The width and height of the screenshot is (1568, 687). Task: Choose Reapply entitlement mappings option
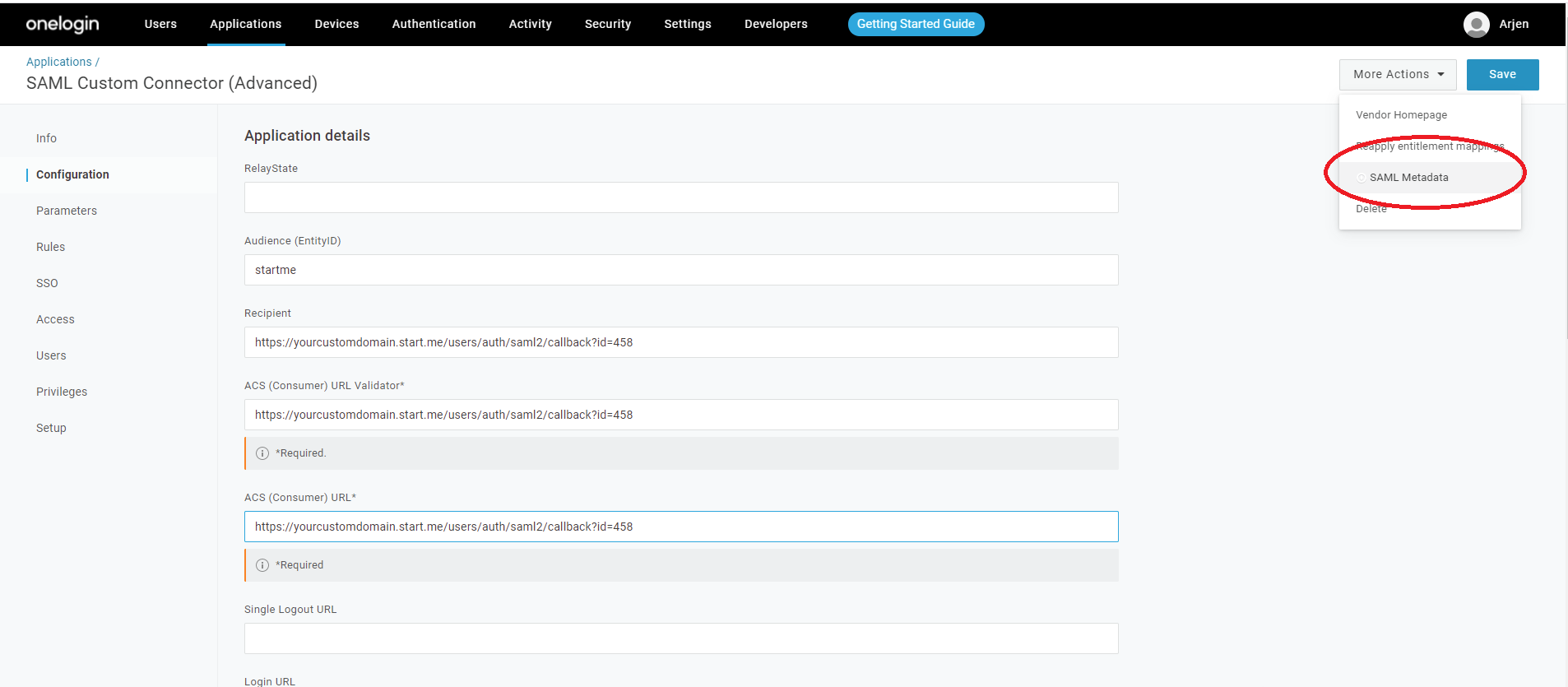1430,146
